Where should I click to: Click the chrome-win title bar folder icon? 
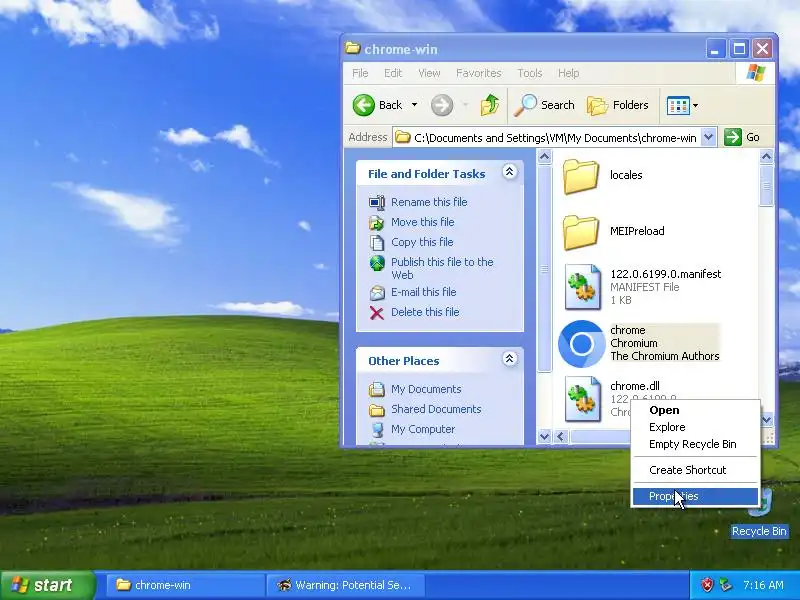pos(353,48)
